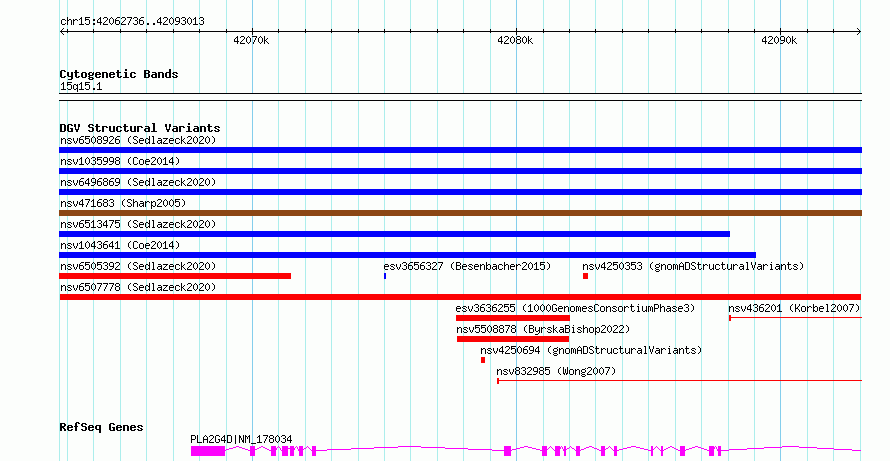Click the blue bar of nsv6513475
The width and height of the screenshot is (890, 461).
tap(394, 234)
